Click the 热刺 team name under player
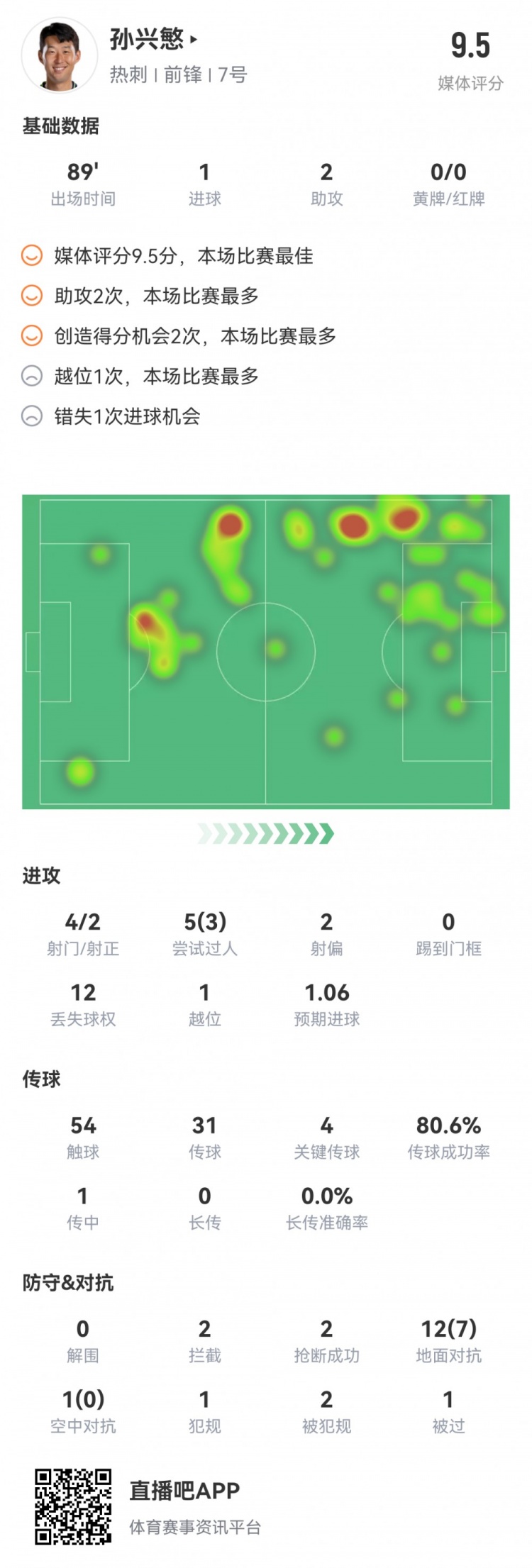Screen dimensions: 532x1568 [128, 75]
